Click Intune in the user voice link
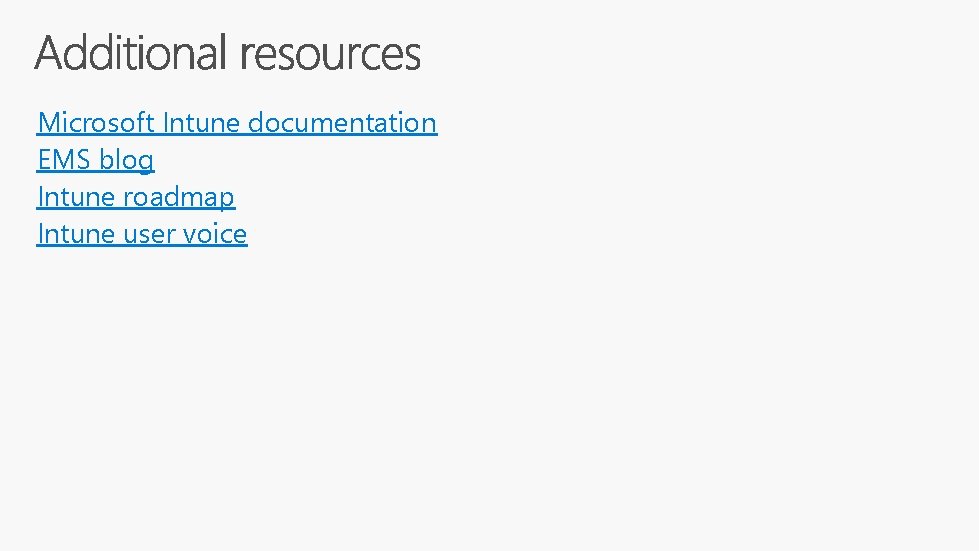 76,234
